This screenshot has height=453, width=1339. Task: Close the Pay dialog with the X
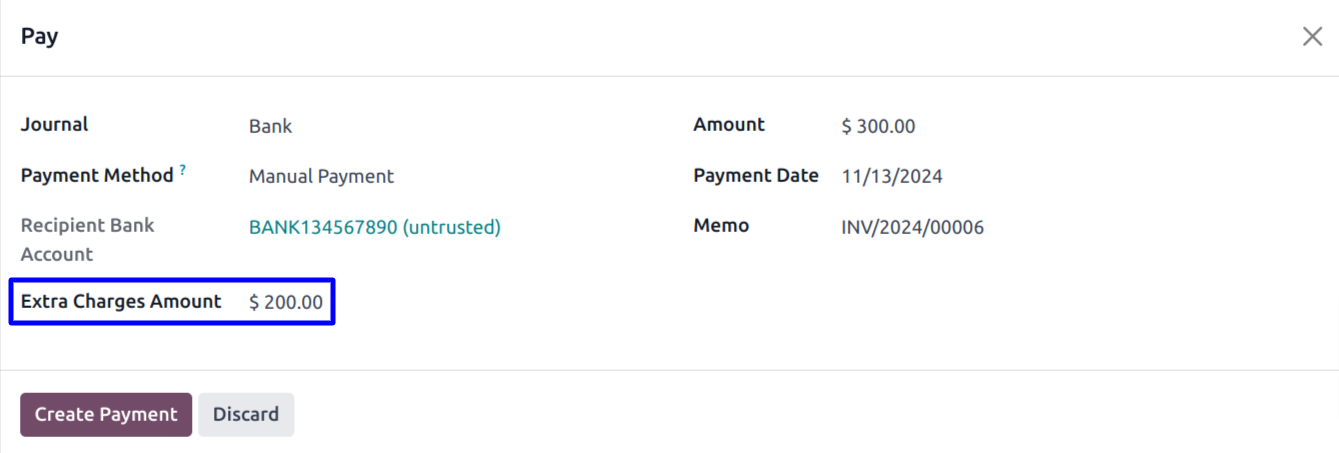coord(1312,37)
